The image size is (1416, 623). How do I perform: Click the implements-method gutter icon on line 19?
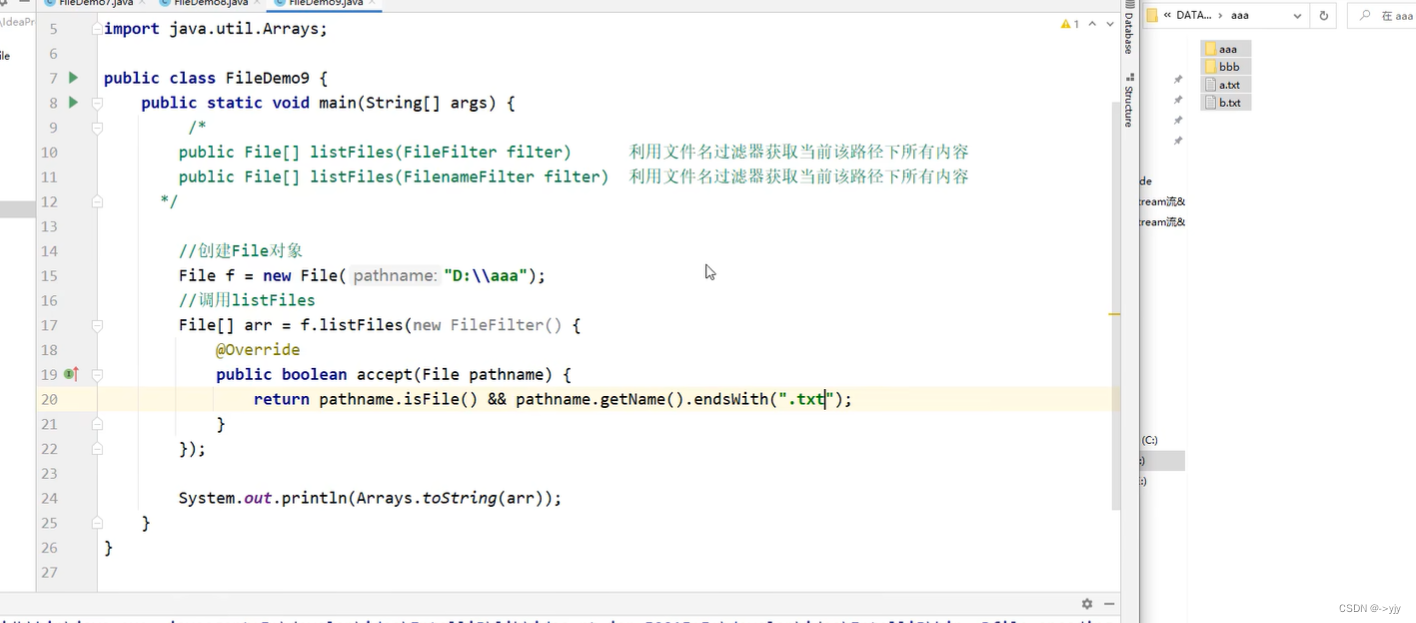pos(71,374)
